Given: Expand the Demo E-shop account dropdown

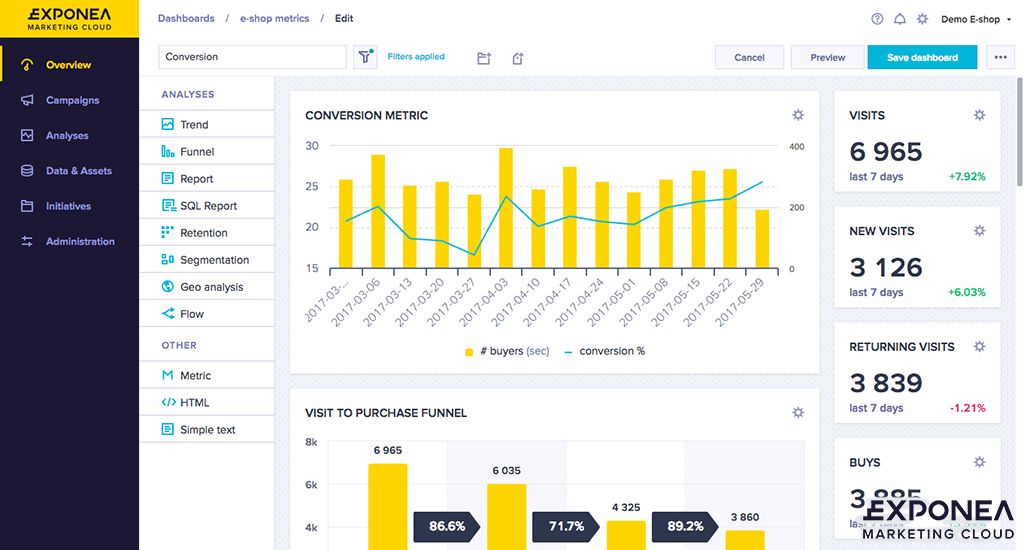Looking at the screenshot, I should 975,19.
